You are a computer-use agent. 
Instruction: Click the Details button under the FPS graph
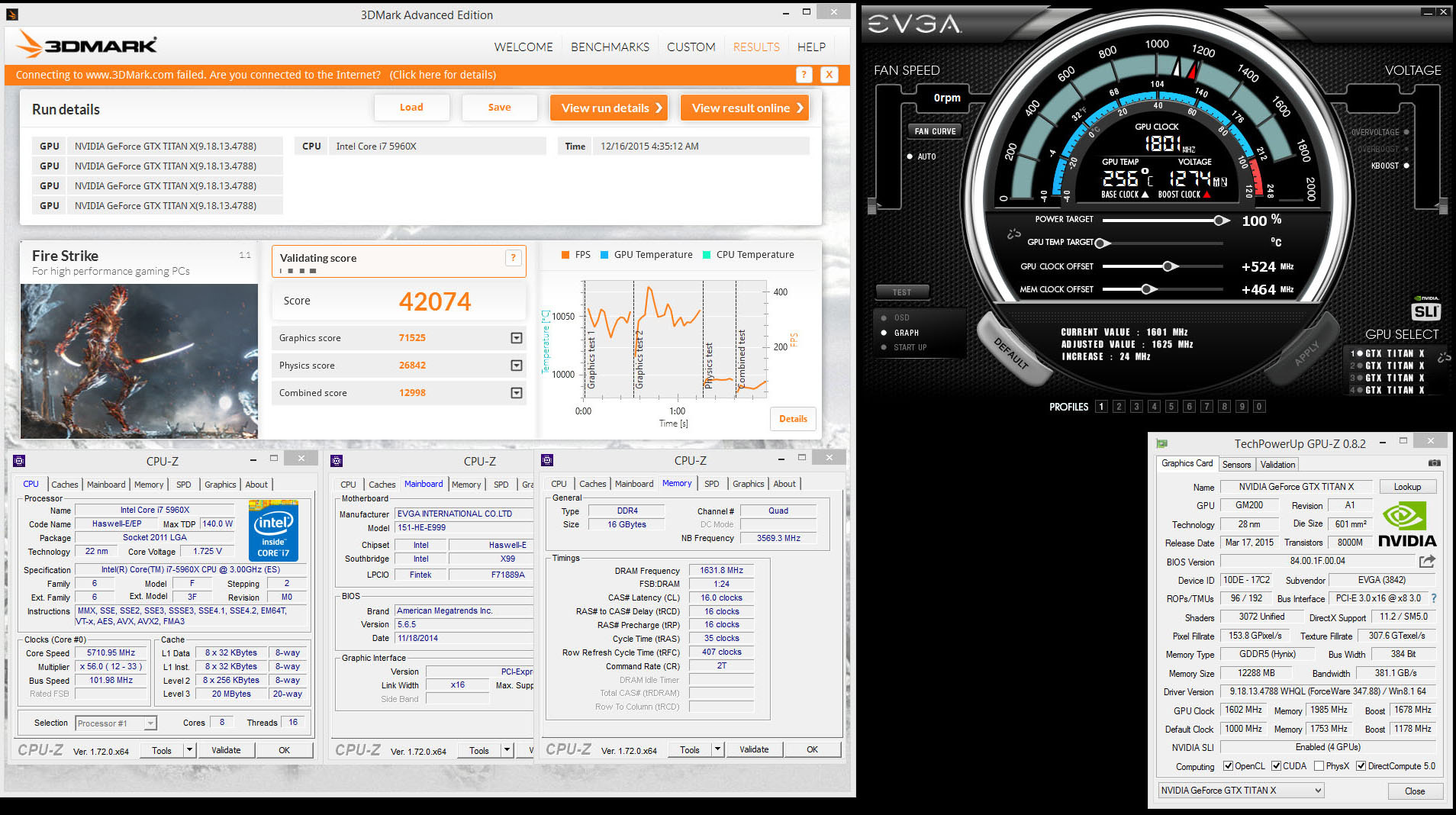[793, 419]
